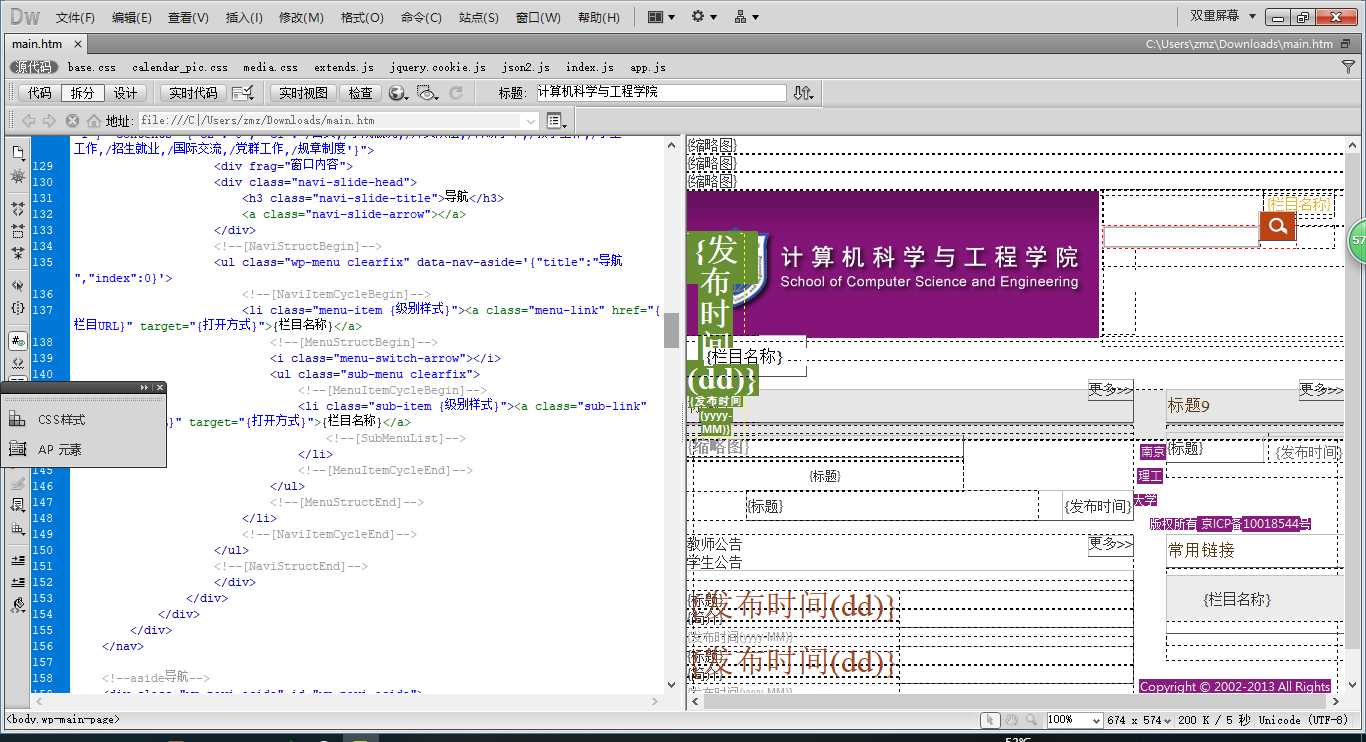Select the Select tool in status bar
Viewport: 1366px width, 742px height.
(989, 720)
